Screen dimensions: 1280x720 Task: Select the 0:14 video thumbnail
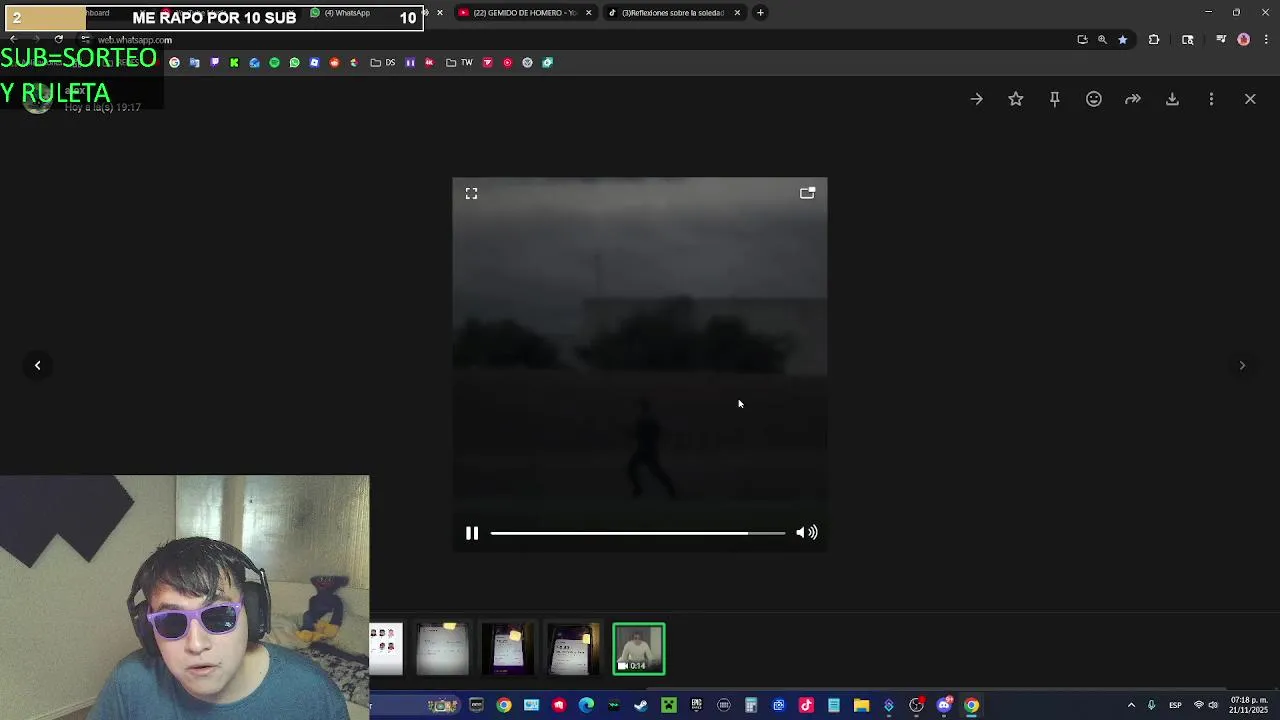[638, 649]
